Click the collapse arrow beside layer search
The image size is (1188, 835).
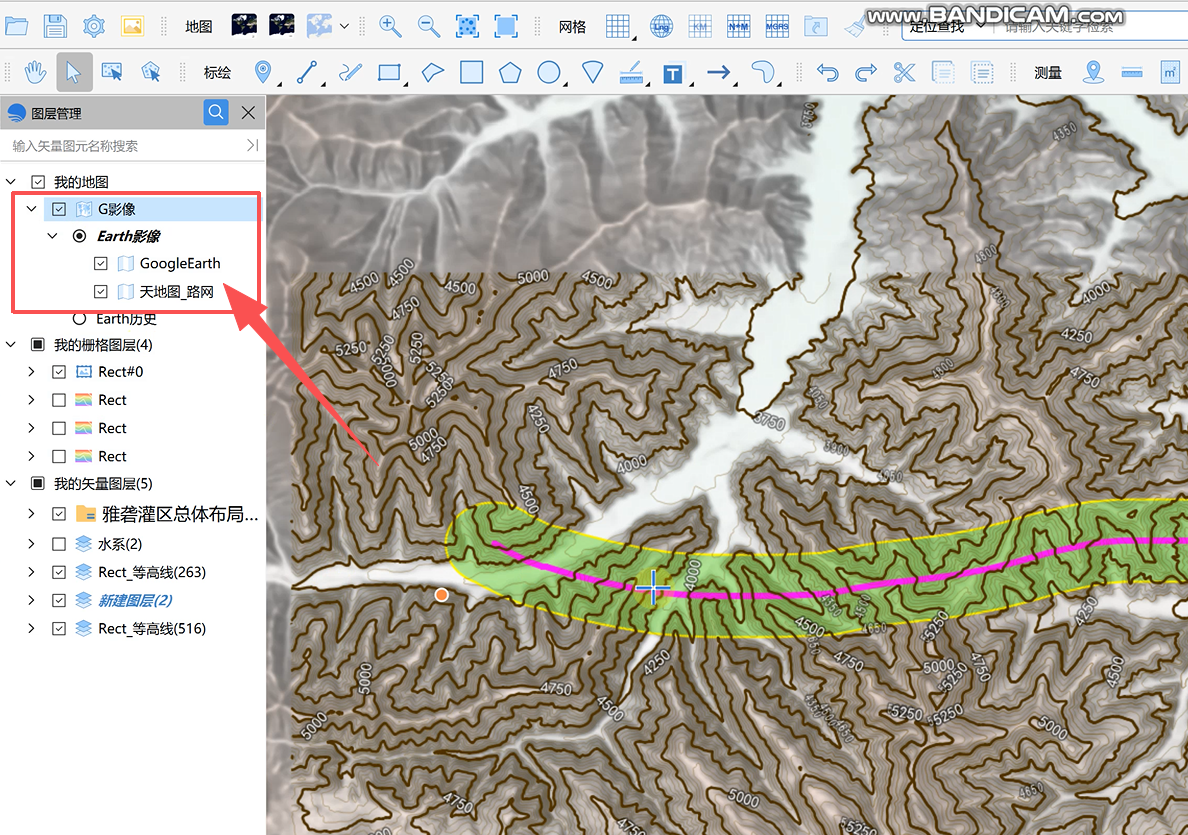pyautogui.click(x=252, y=145)
